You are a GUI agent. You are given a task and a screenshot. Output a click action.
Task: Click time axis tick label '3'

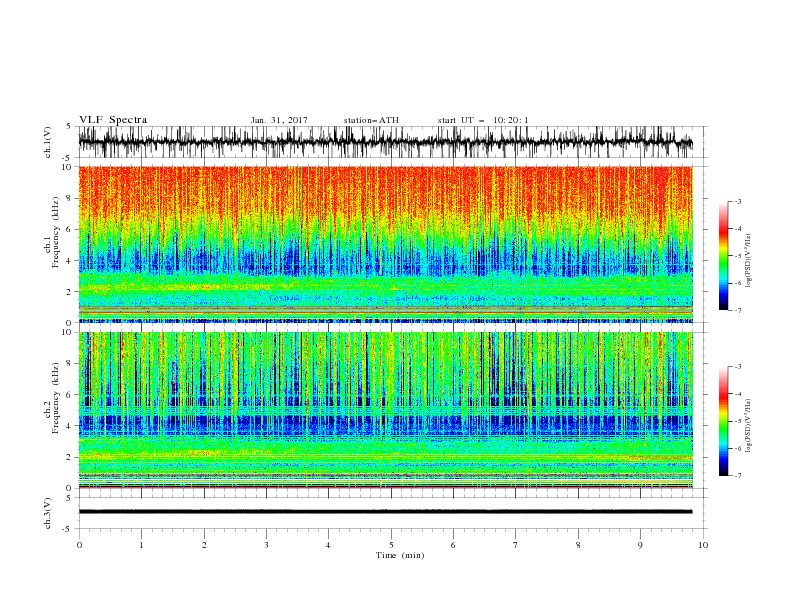point(266,545)
